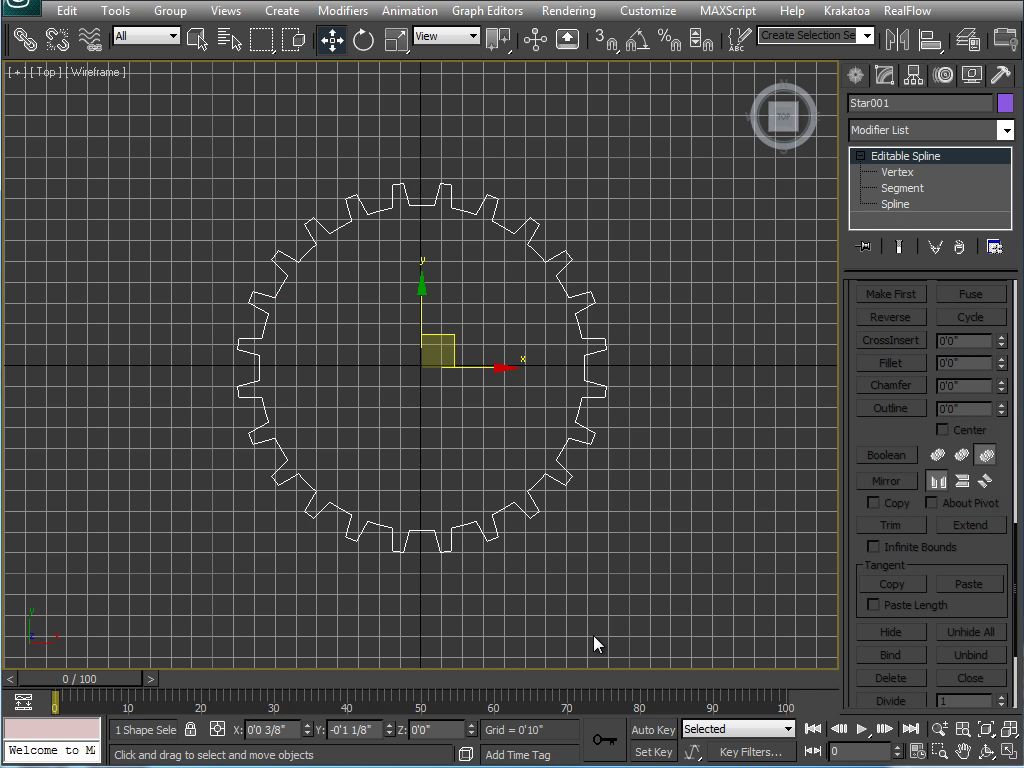The width and height of the screenshot is (1024, 768).
Task: Select Rectangular Selection Region tool
Action: [261, 39]
